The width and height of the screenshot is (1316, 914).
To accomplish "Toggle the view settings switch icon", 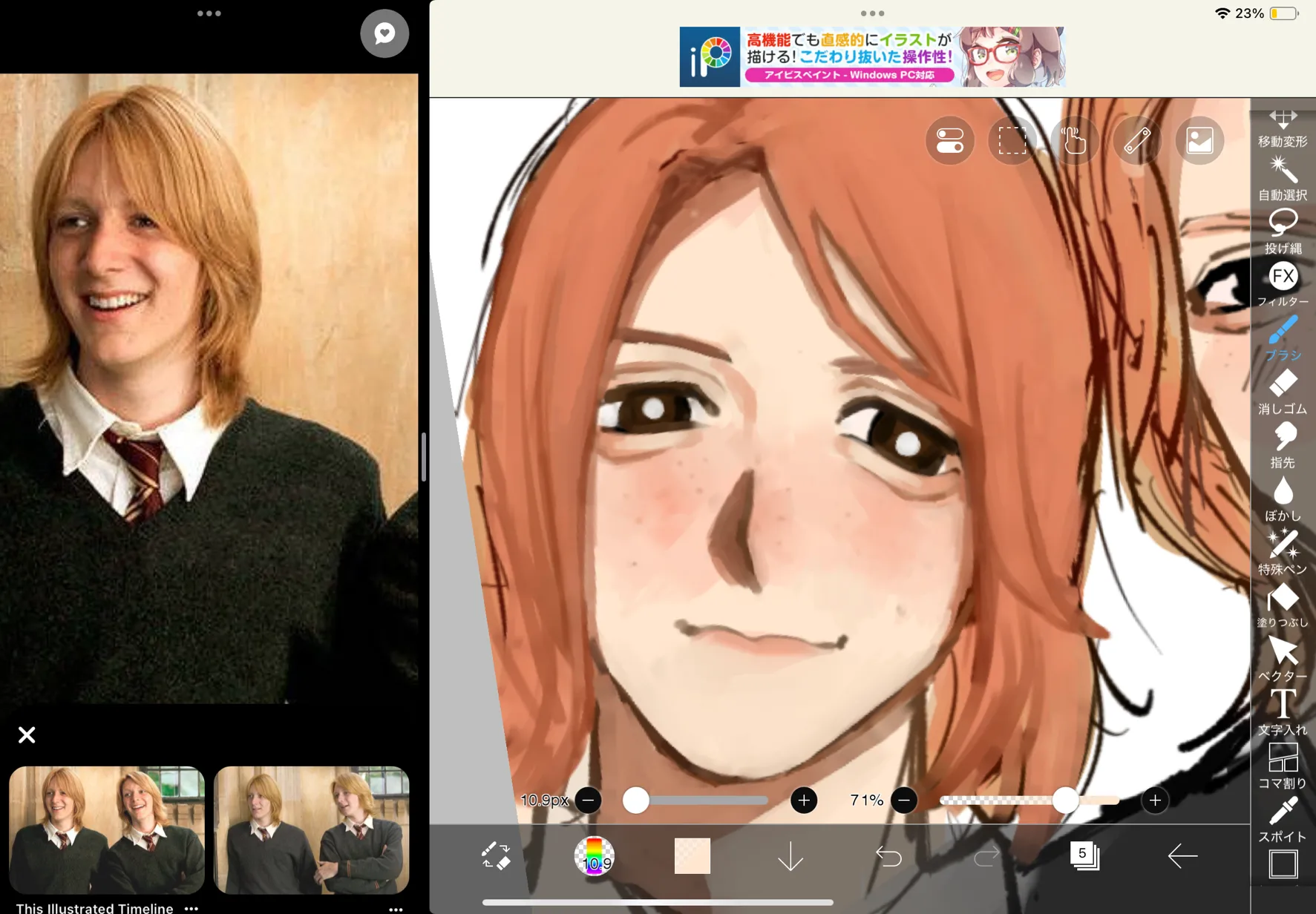I will [950, 140].
